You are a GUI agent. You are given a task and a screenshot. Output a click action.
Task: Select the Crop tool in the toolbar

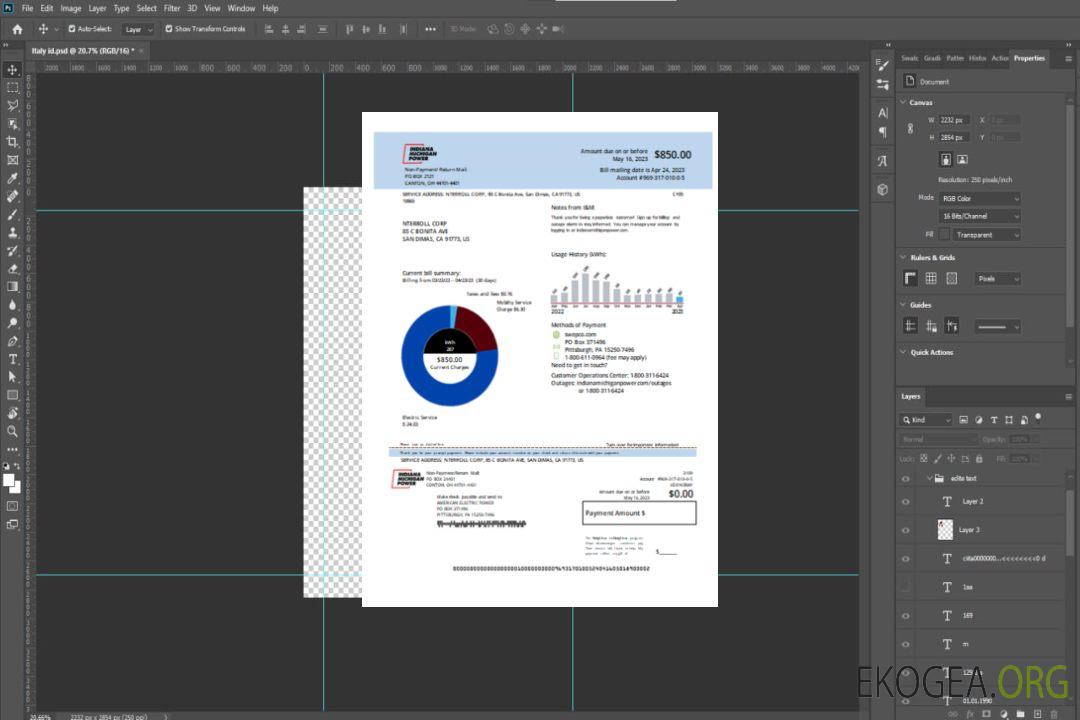click(13, 142)
